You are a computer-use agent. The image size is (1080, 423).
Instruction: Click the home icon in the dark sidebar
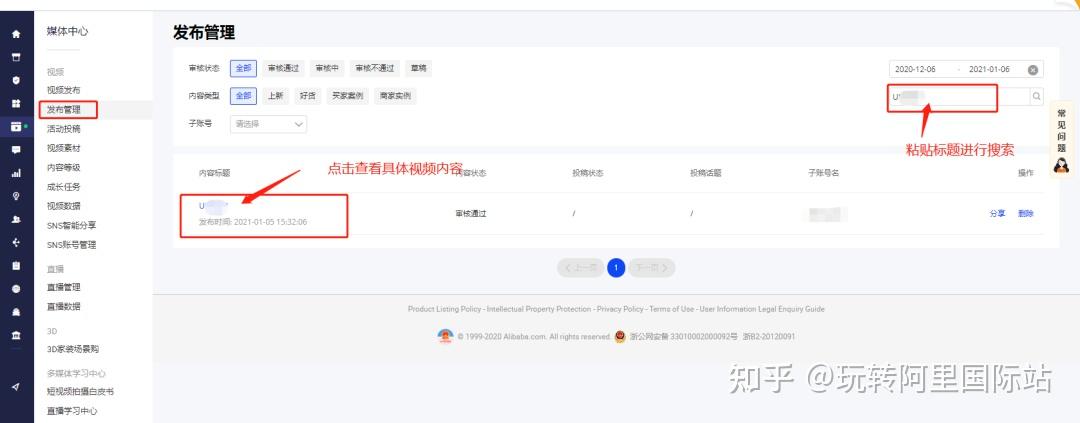click(x=16, y=34)
